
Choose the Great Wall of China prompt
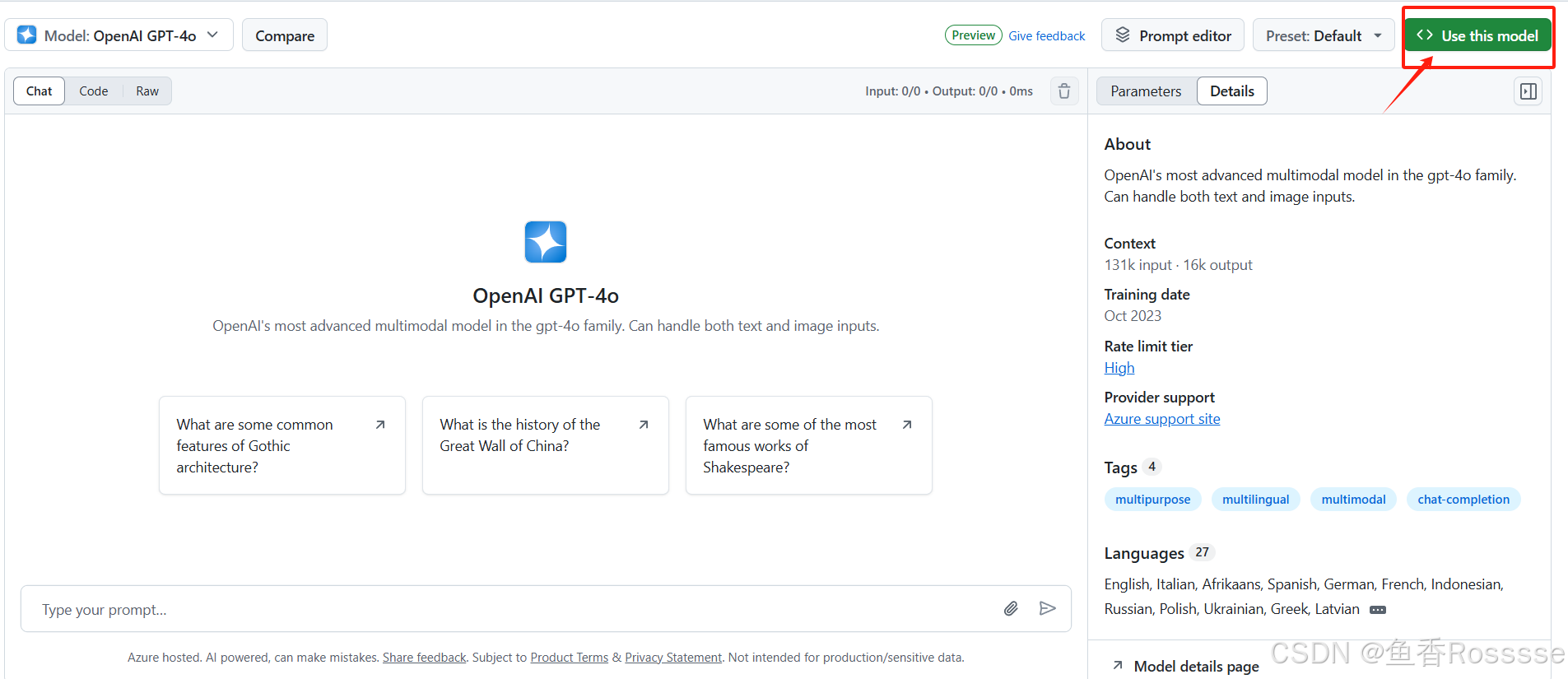coord(546,445)
